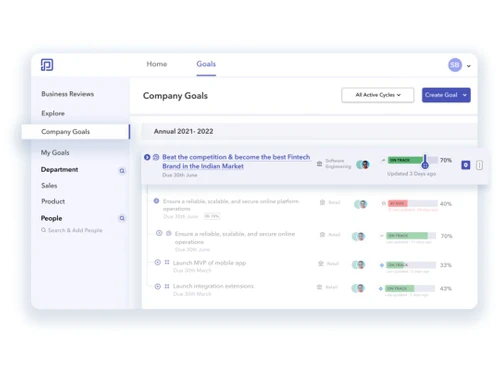Click owner avatar on Launch integration extensions row

click(x=358, y=288)
